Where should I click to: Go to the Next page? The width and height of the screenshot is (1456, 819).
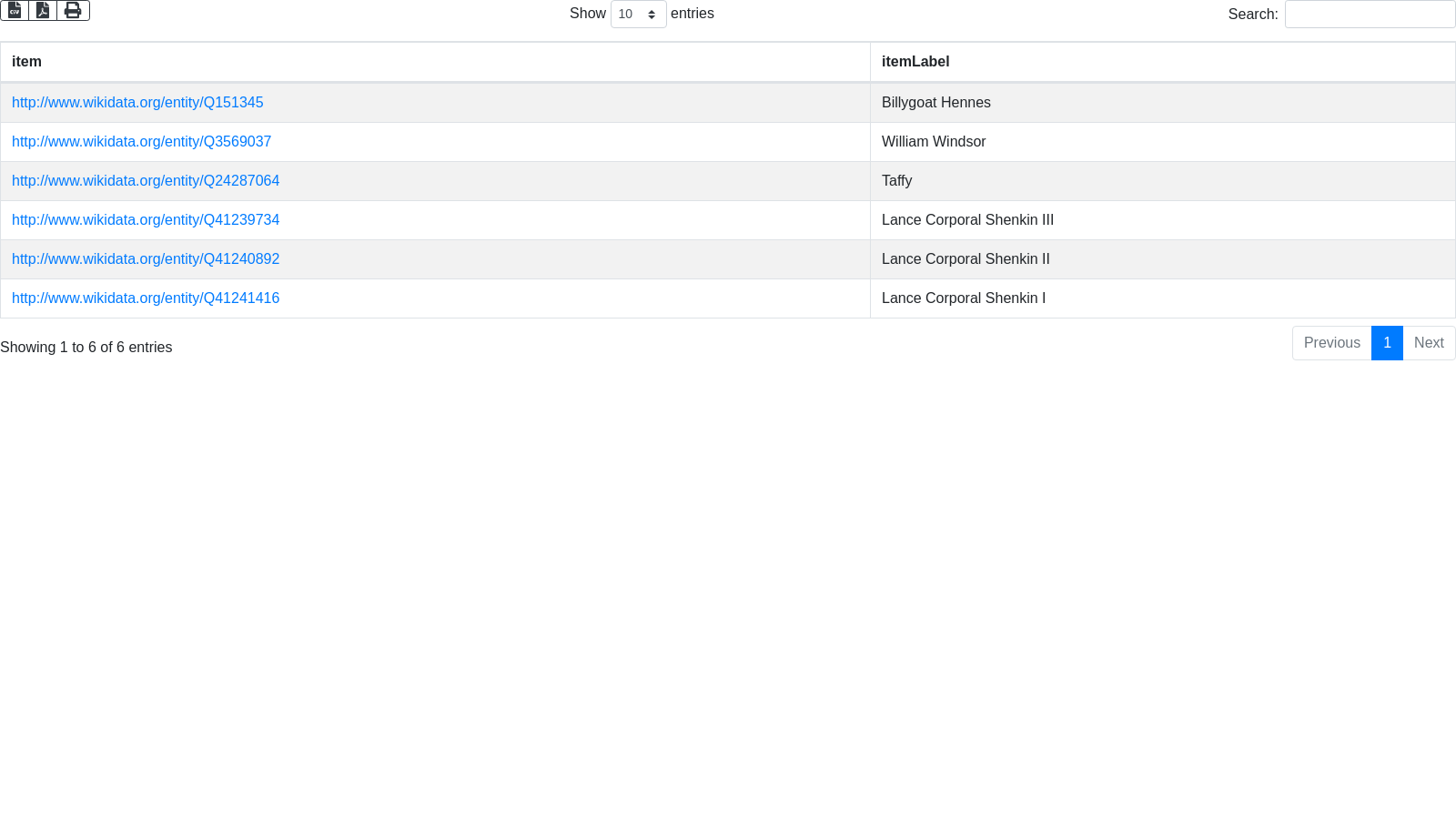click(1429, 343)
